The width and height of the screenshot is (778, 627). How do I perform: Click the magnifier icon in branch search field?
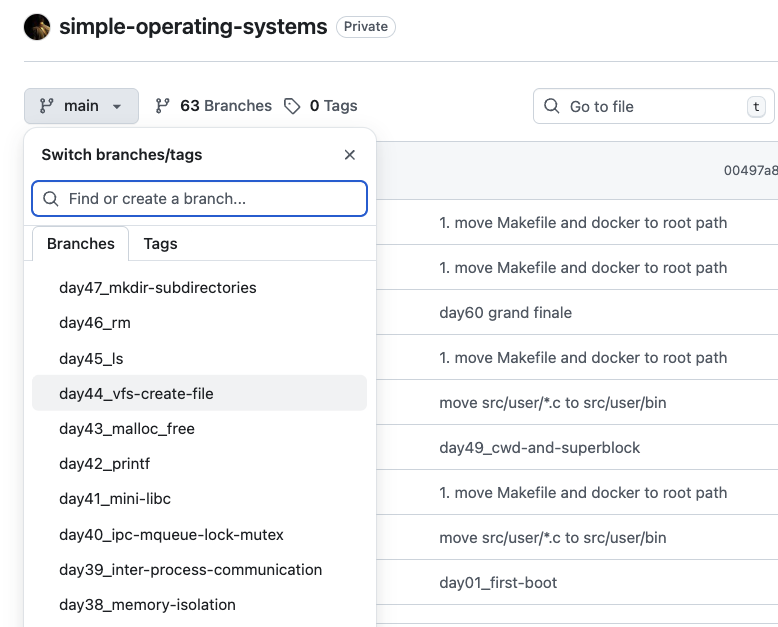(x=51, y=199)
